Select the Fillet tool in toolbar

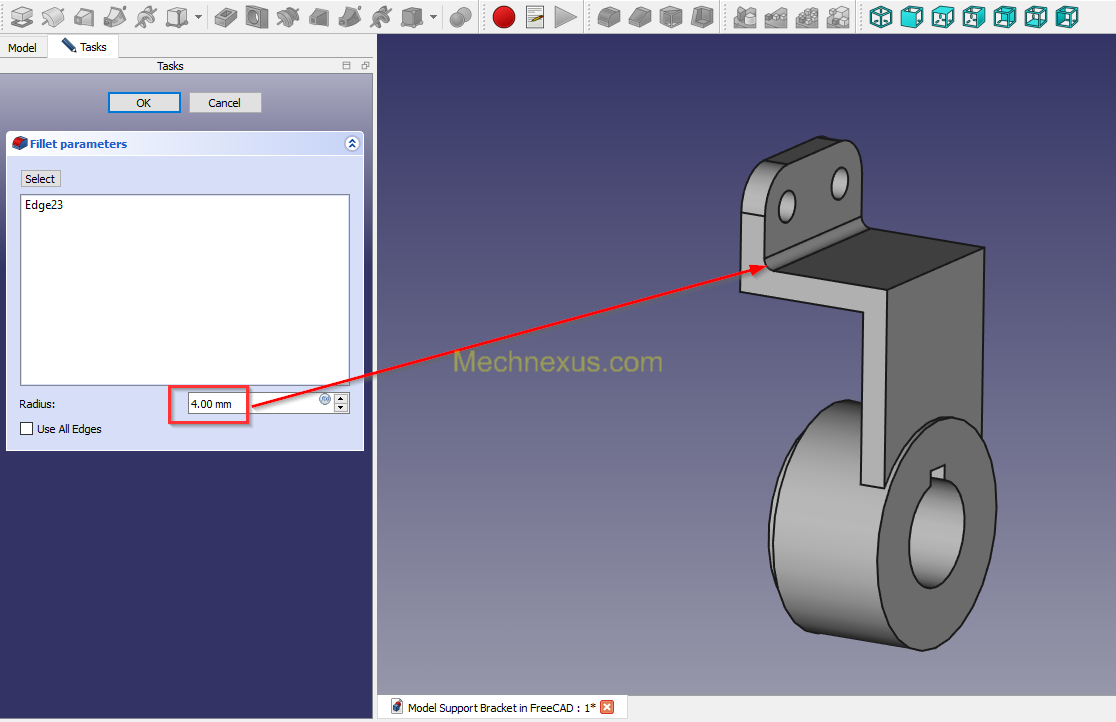tap(609, 16)
